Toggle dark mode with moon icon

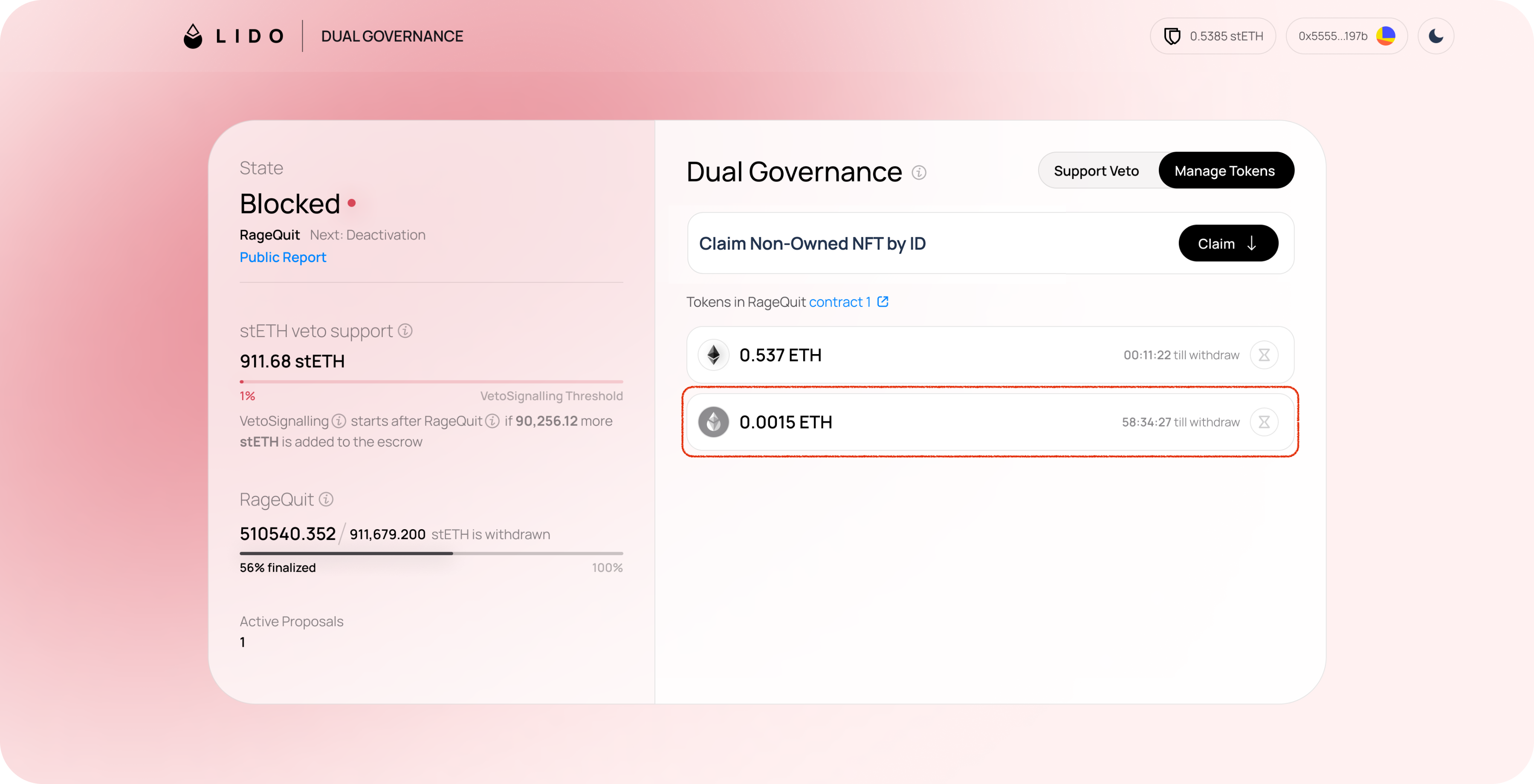(1436, 36)
